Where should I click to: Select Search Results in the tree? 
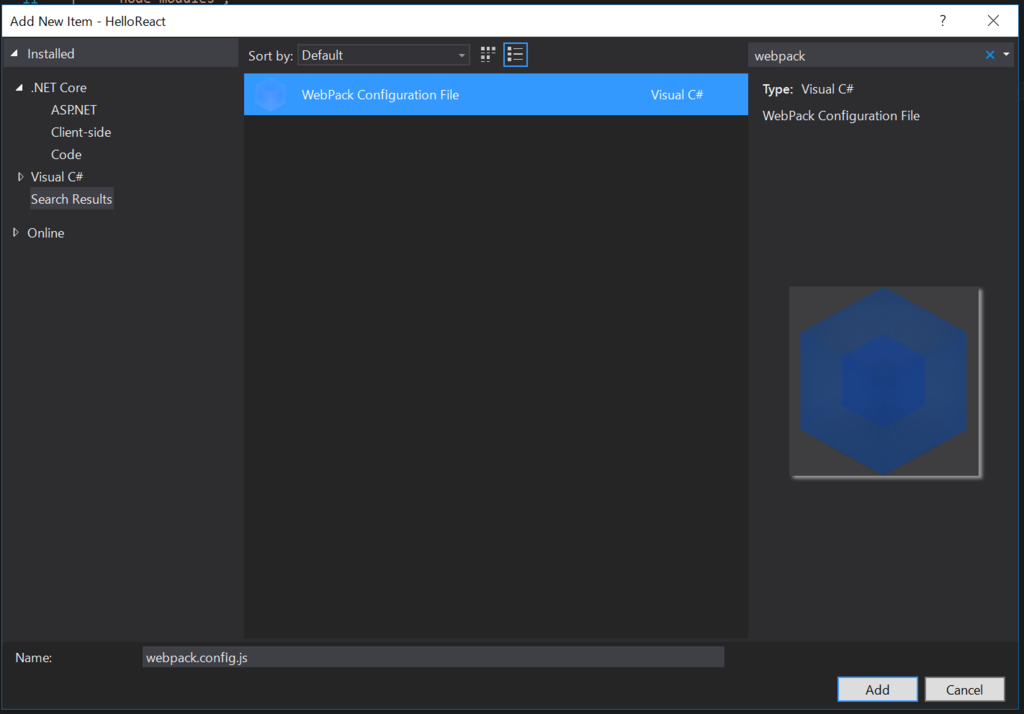coord(71,199)
